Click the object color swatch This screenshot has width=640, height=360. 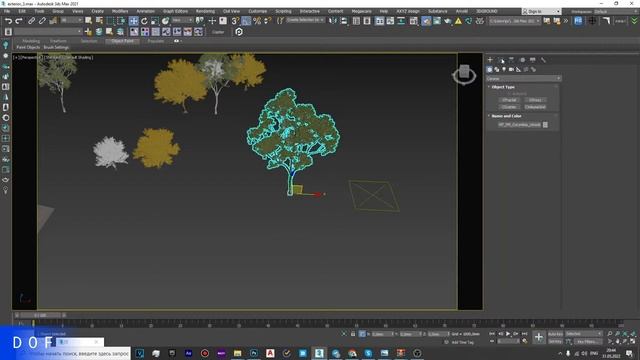545,125
